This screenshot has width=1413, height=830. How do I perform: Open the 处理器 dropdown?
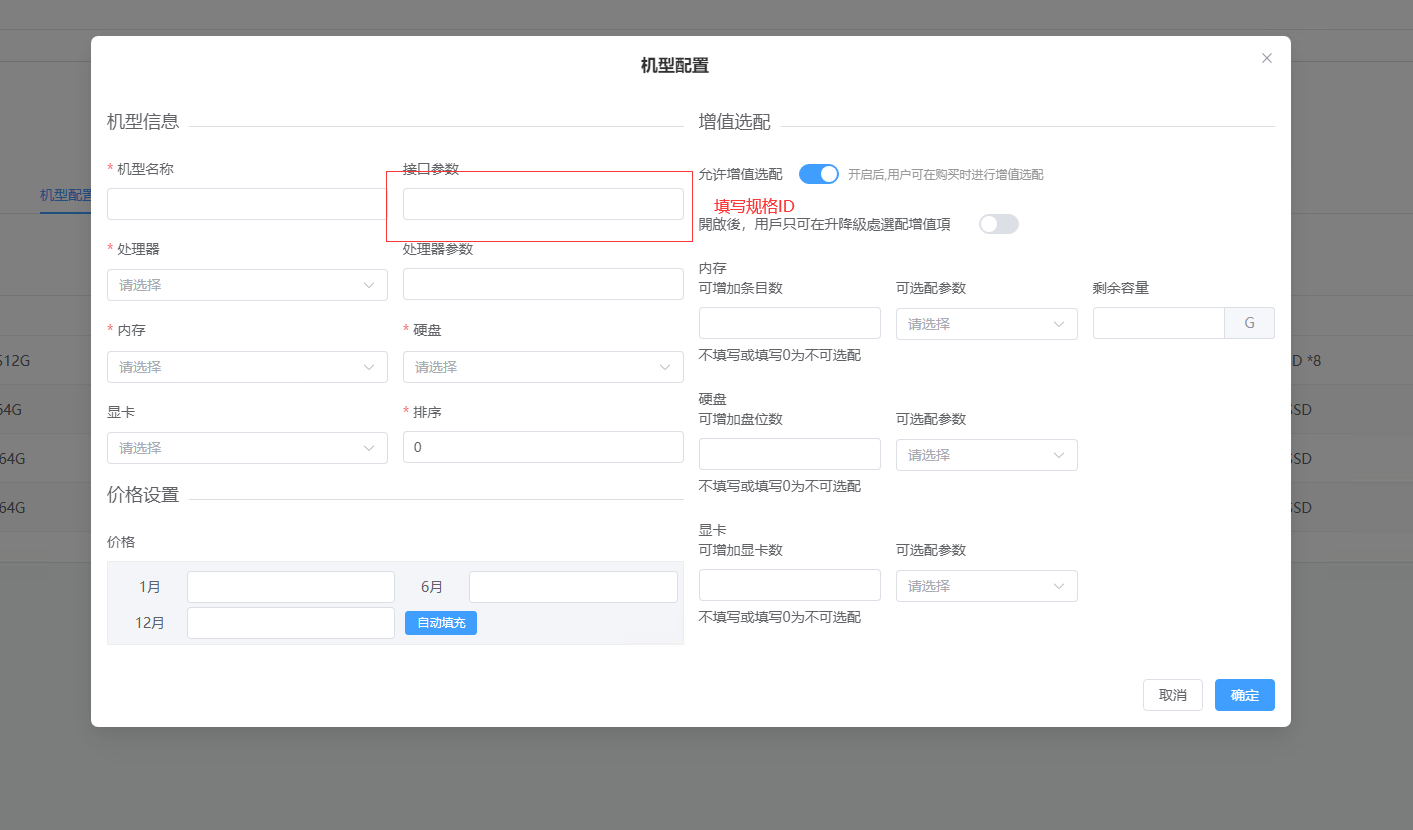247,285
